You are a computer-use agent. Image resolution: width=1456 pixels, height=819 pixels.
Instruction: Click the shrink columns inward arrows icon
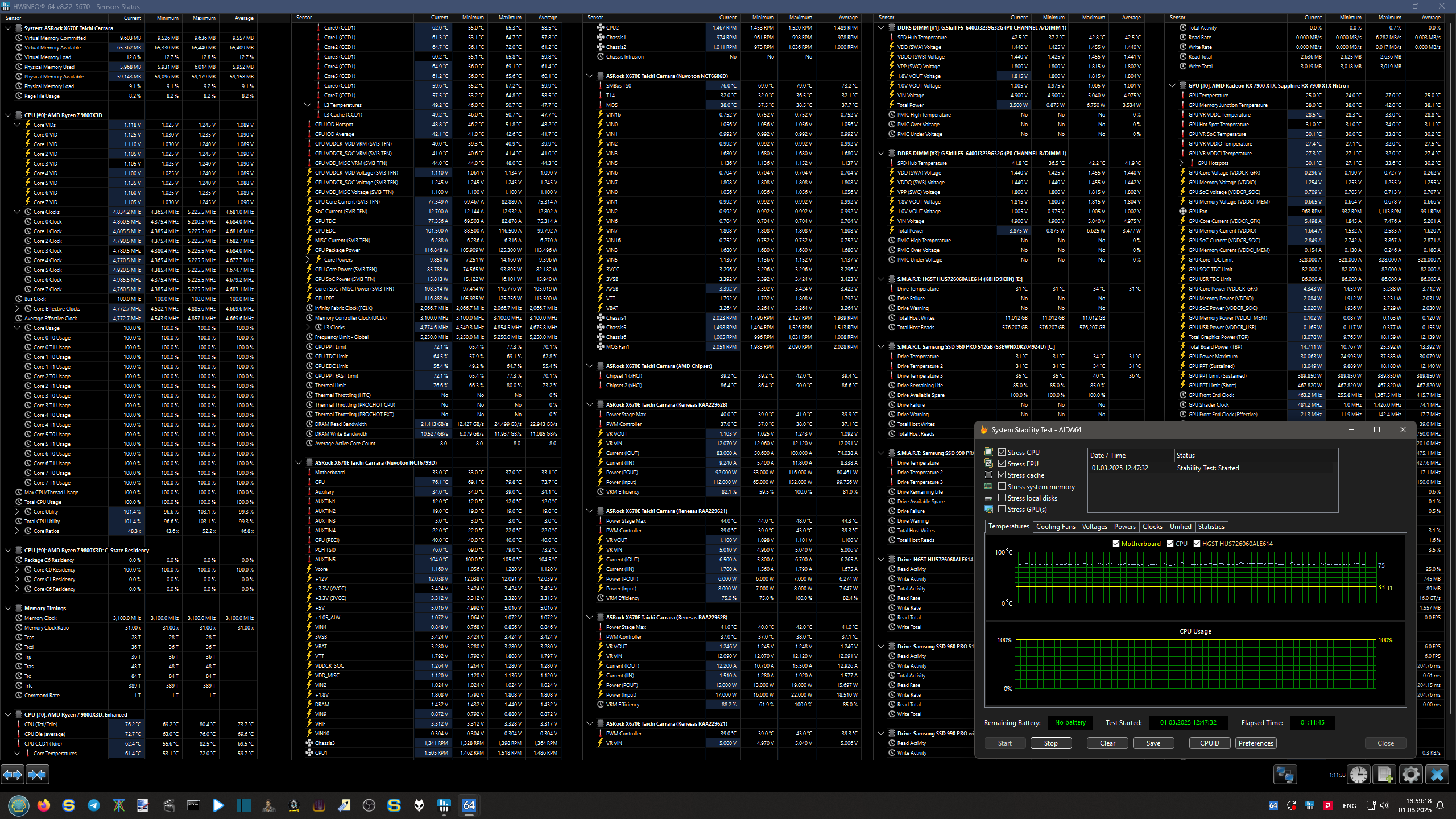coord(38,775)
